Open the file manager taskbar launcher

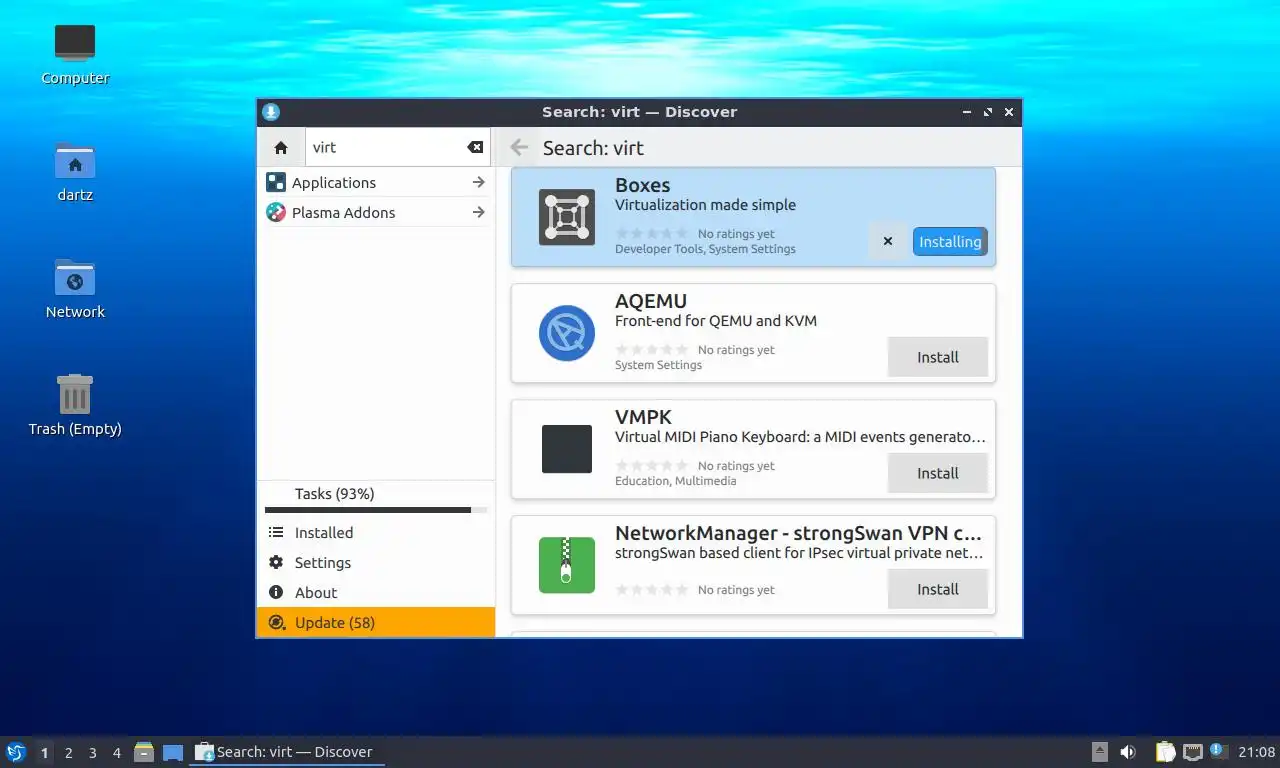(x=144, y=752)
